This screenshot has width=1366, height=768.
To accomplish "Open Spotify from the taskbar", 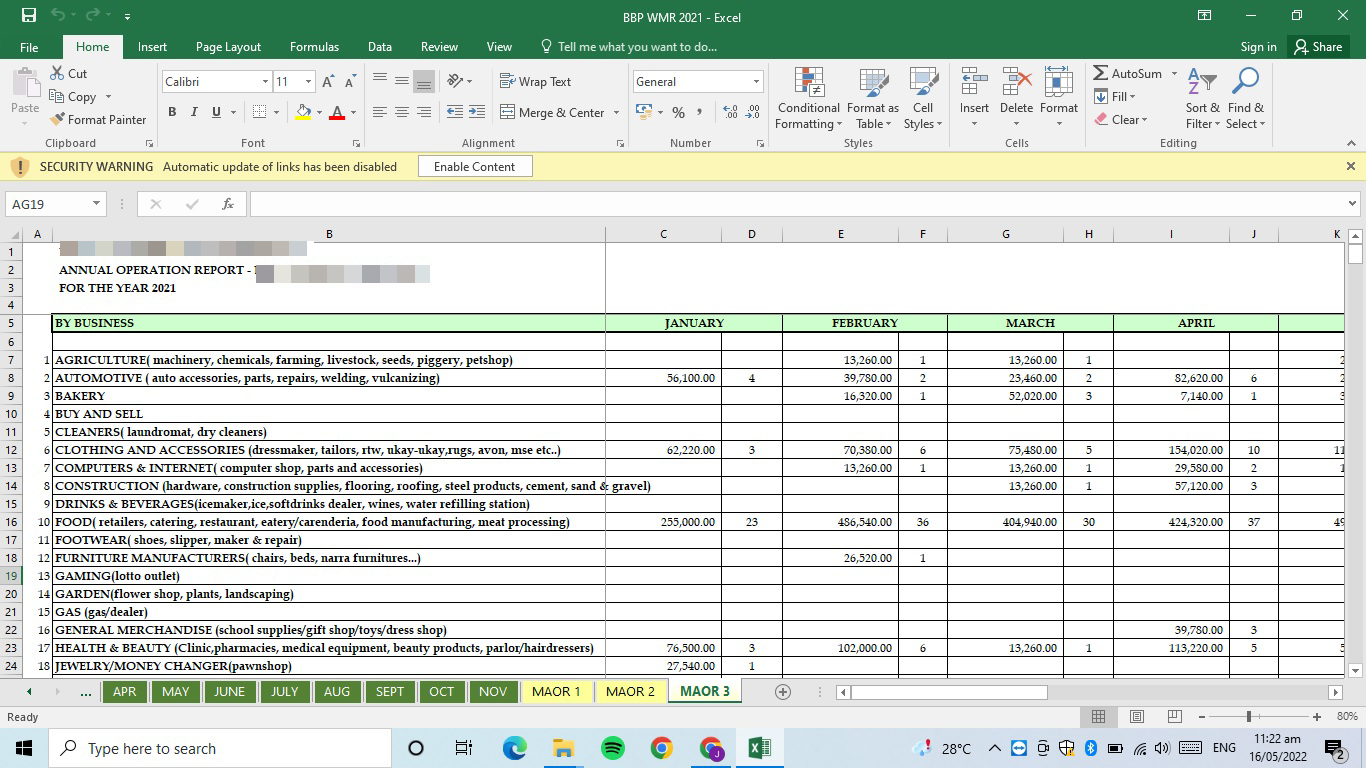I will click(613, 748).
